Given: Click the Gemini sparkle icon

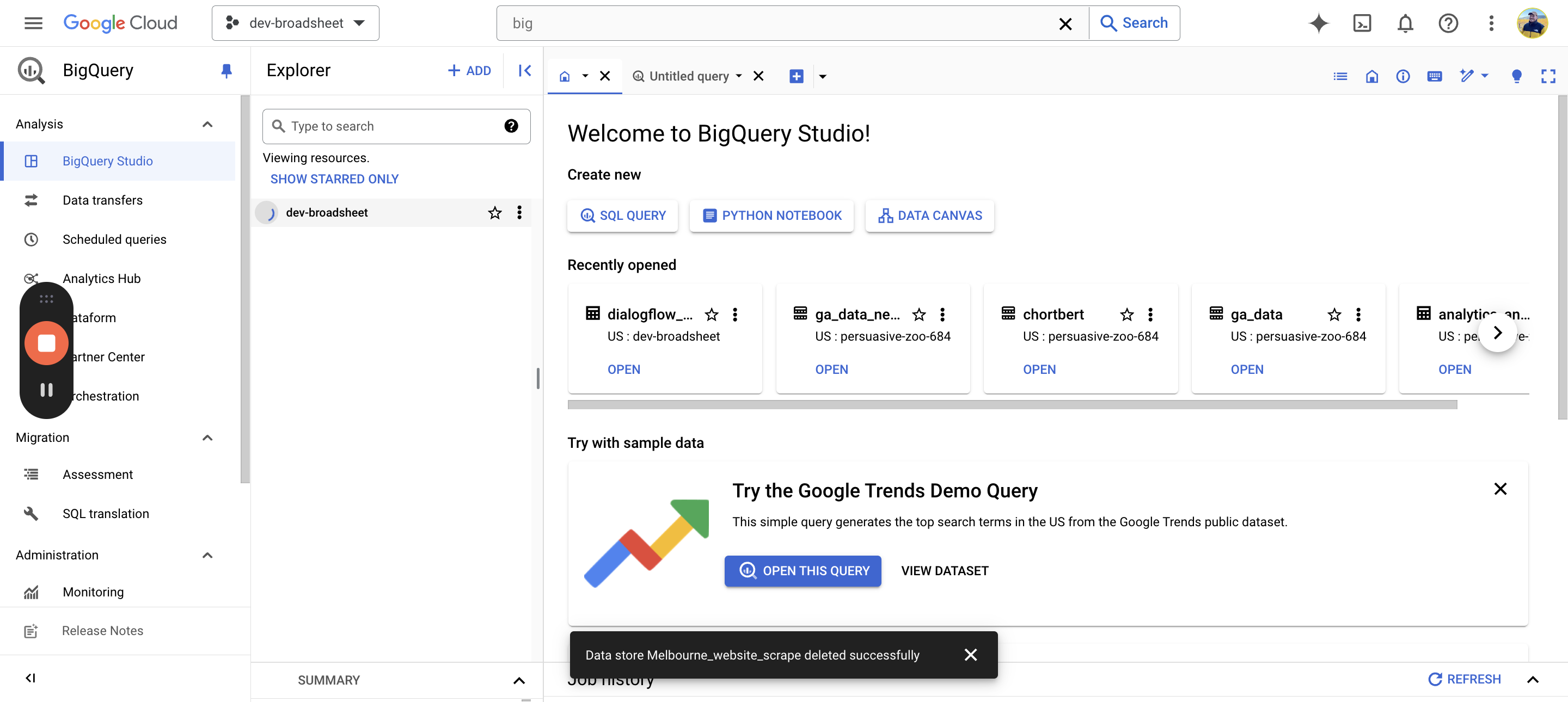Looking at the screenshot, I should (x=1319, y=23).
